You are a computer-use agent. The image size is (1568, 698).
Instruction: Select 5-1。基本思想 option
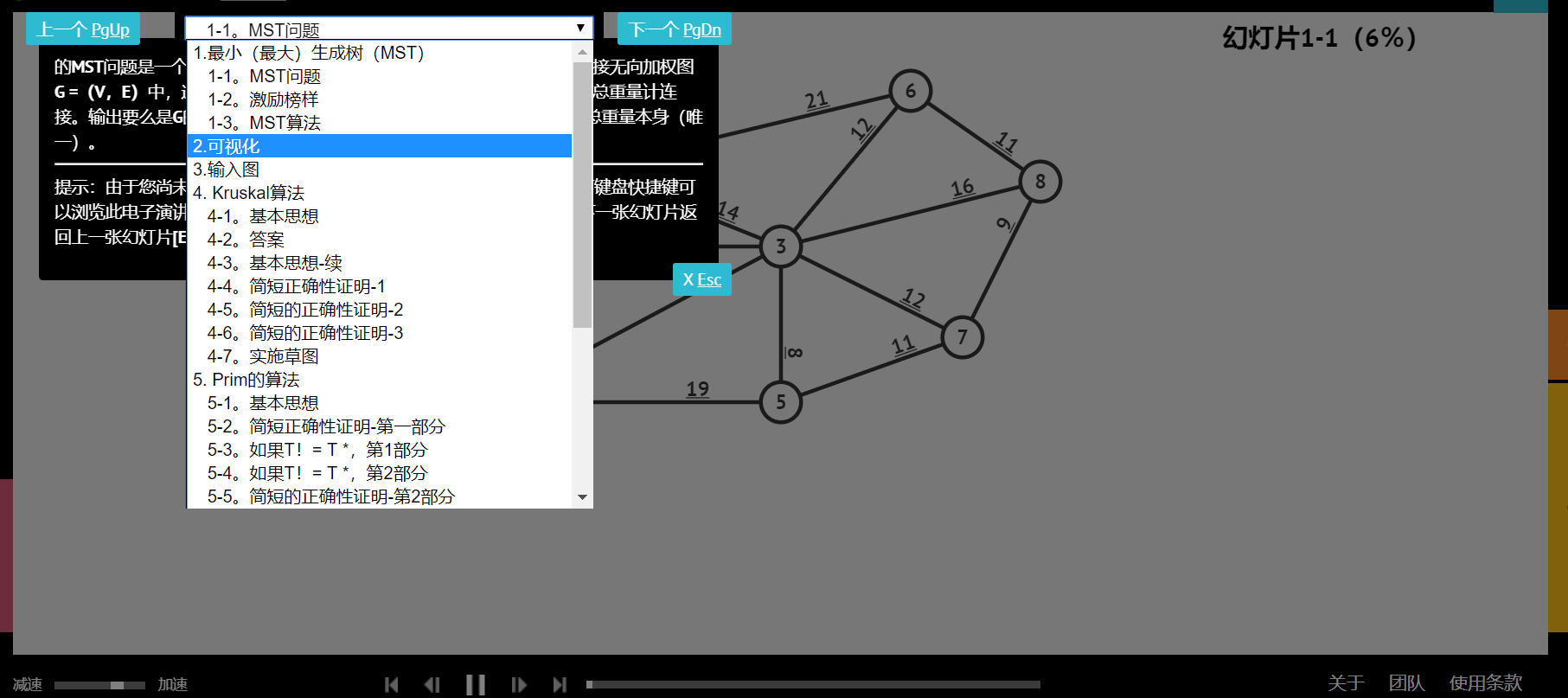point(380,403)
